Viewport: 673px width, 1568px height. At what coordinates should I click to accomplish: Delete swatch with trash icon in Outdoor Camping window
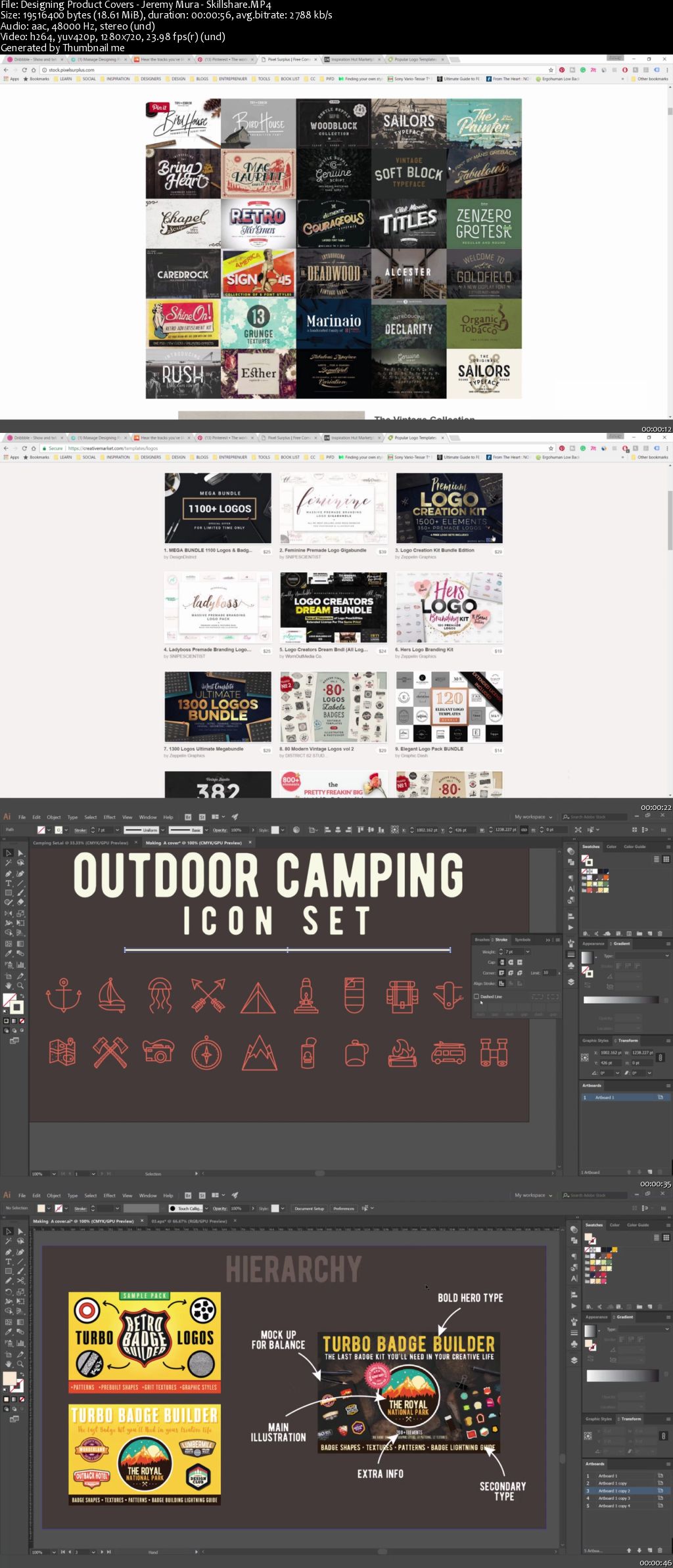(659, 933)
